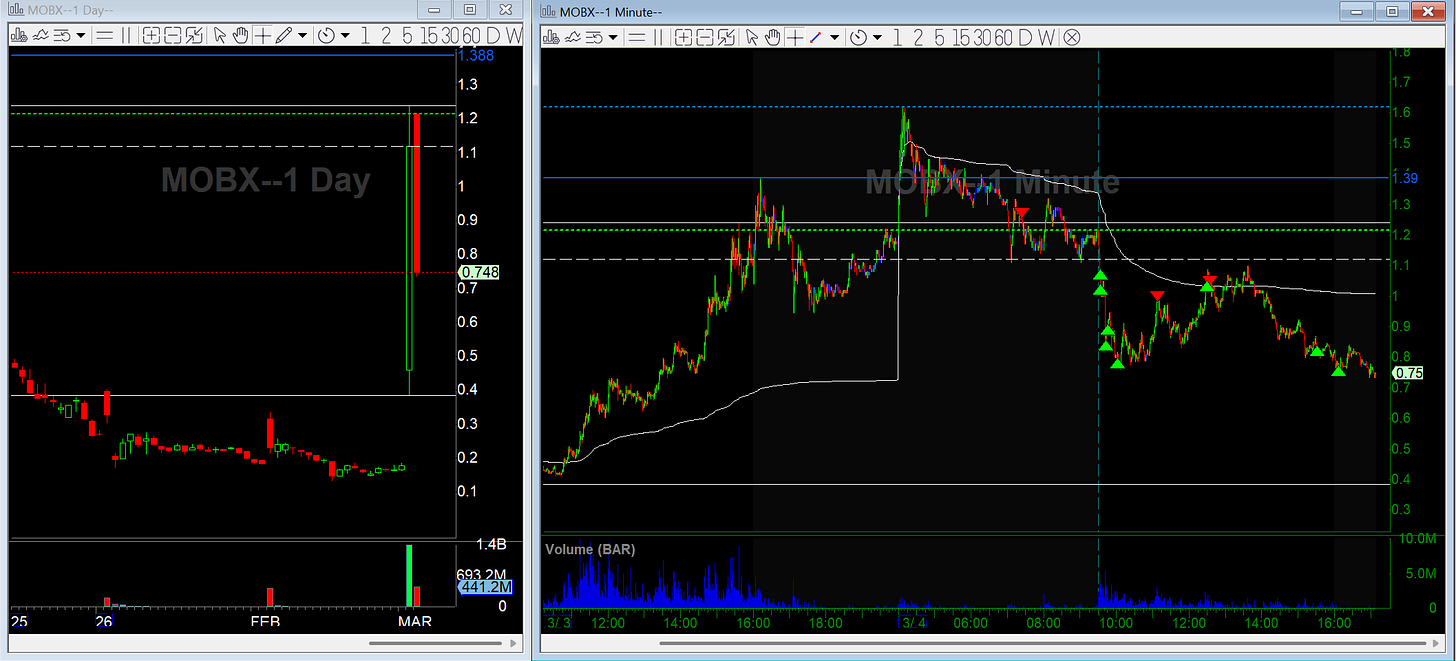Select the 1-minute interval in Minute window
This screenshot has width=1456, height=661.
coord(897,37)
